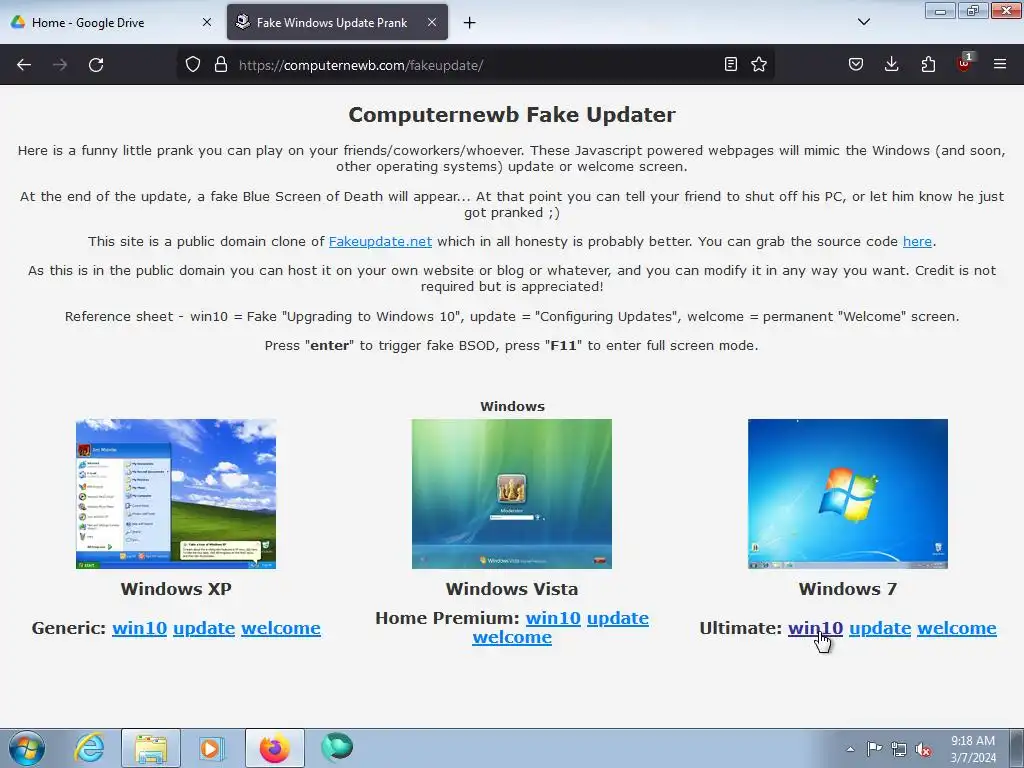Show hidden tray icons arrow
Screen dimensions: 1024x768
[850, 749]
